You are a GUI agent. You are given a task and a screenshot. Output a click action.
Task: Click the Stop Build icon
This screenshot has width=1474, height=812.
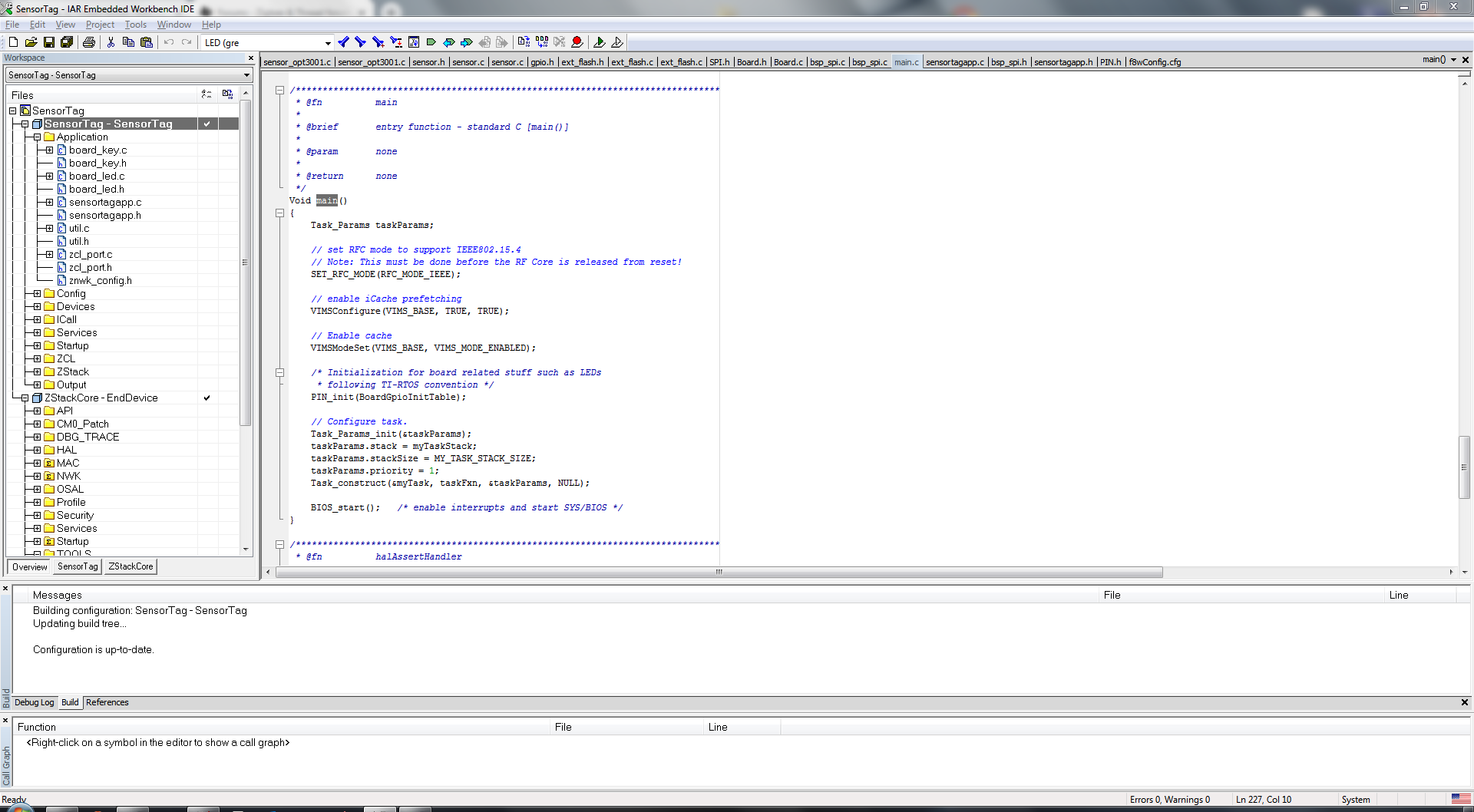[560, 42]
